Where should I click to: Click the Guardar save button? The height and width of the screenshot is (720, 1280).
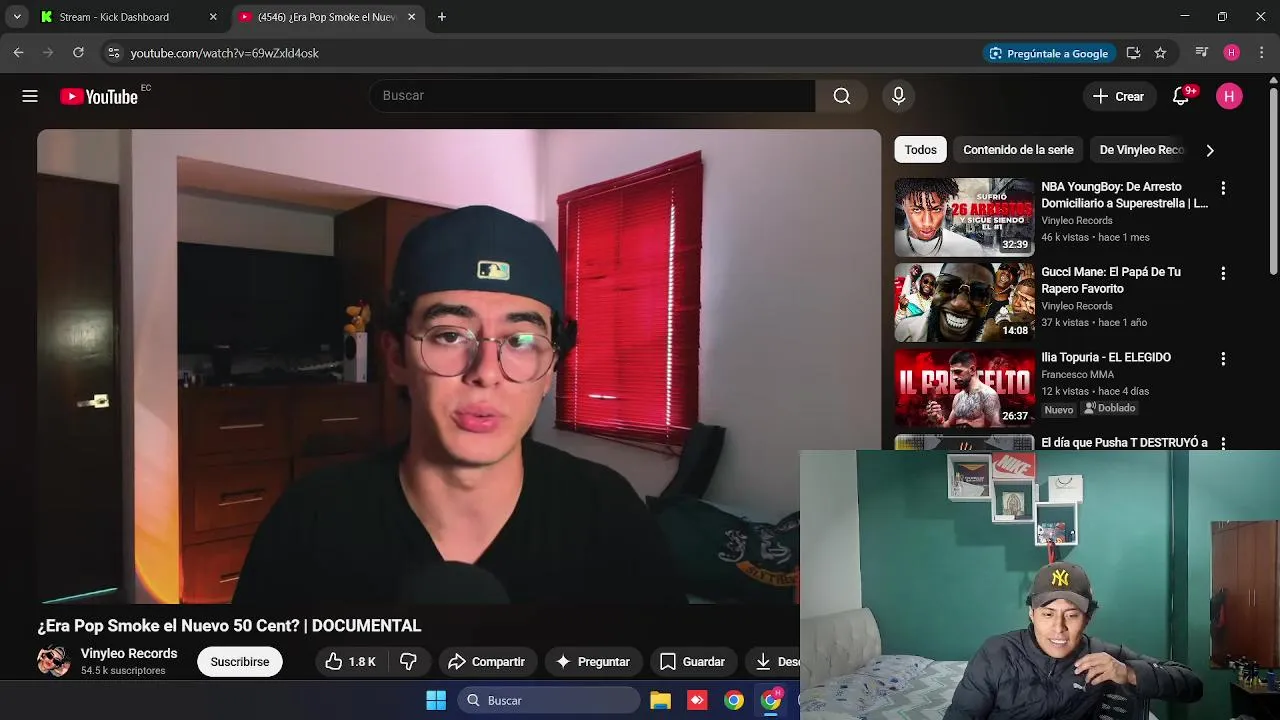(692, 661)
